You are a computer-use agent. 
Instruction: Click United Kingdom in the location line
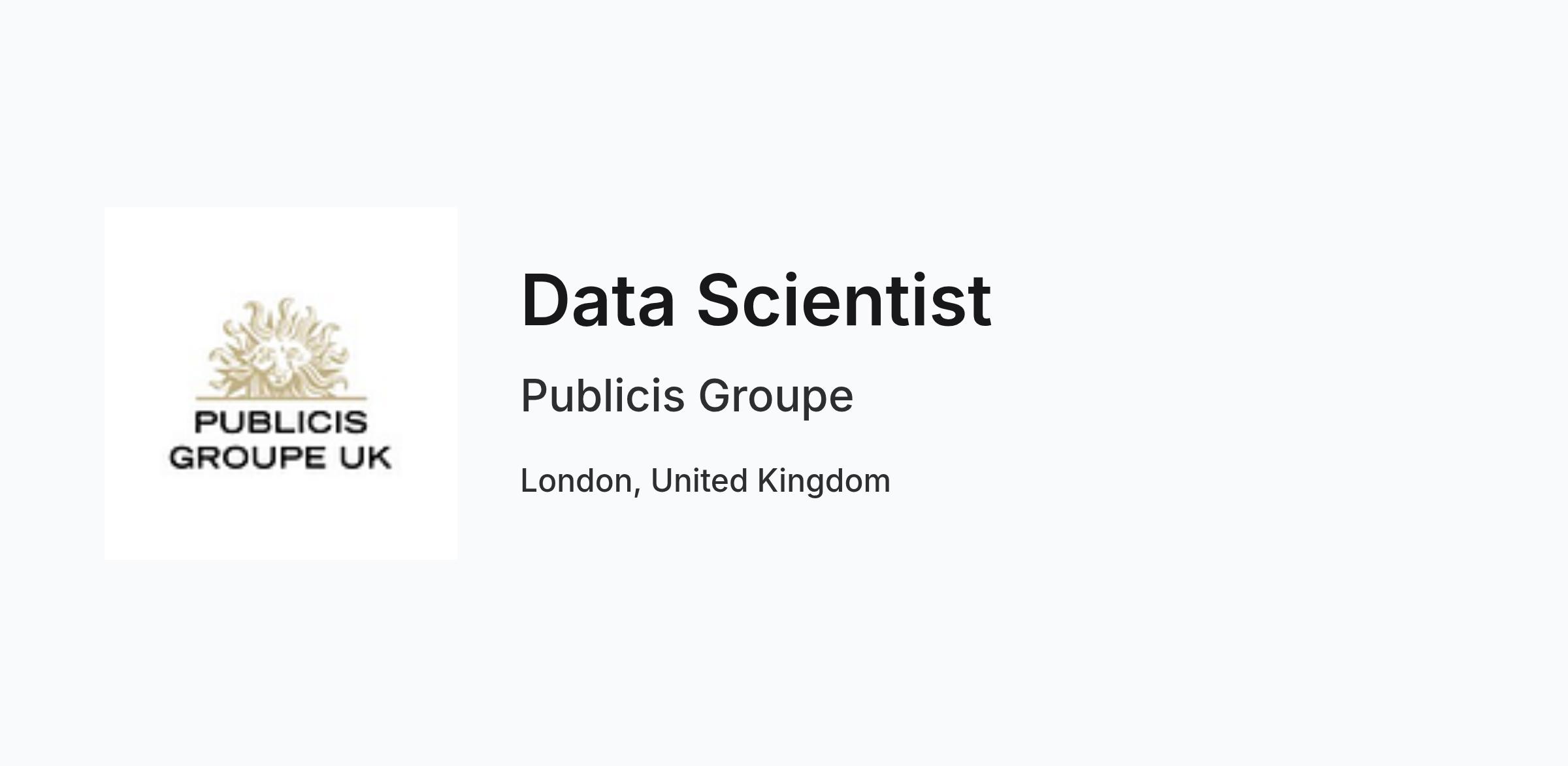pos(770,481)
